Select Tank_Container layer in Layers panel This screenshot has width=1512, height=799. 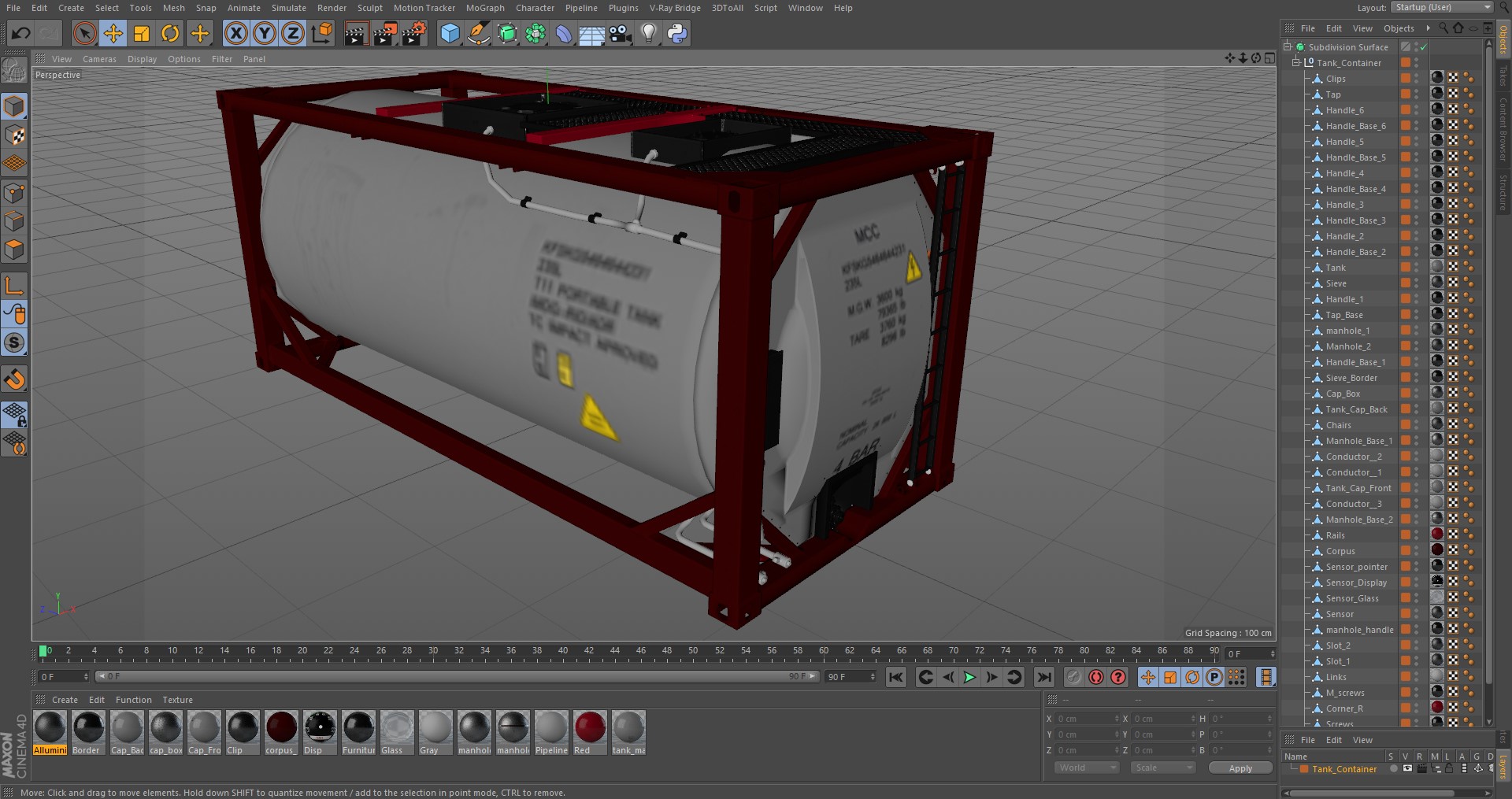(x=1344, y=769)
